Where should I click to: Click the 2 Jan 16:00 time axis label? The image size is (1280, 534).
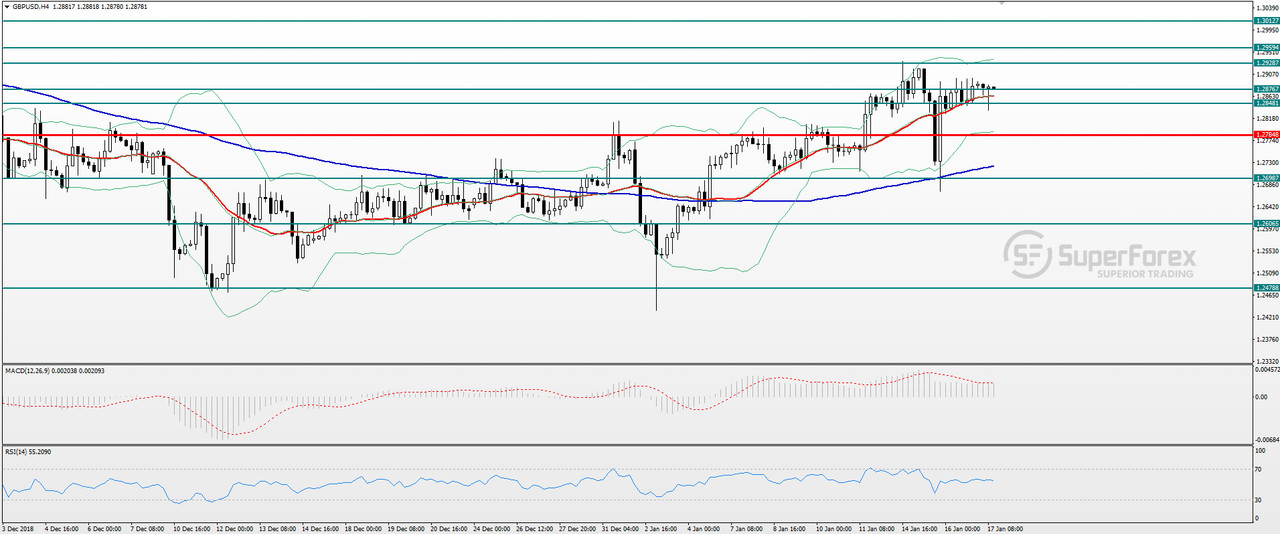661,528
